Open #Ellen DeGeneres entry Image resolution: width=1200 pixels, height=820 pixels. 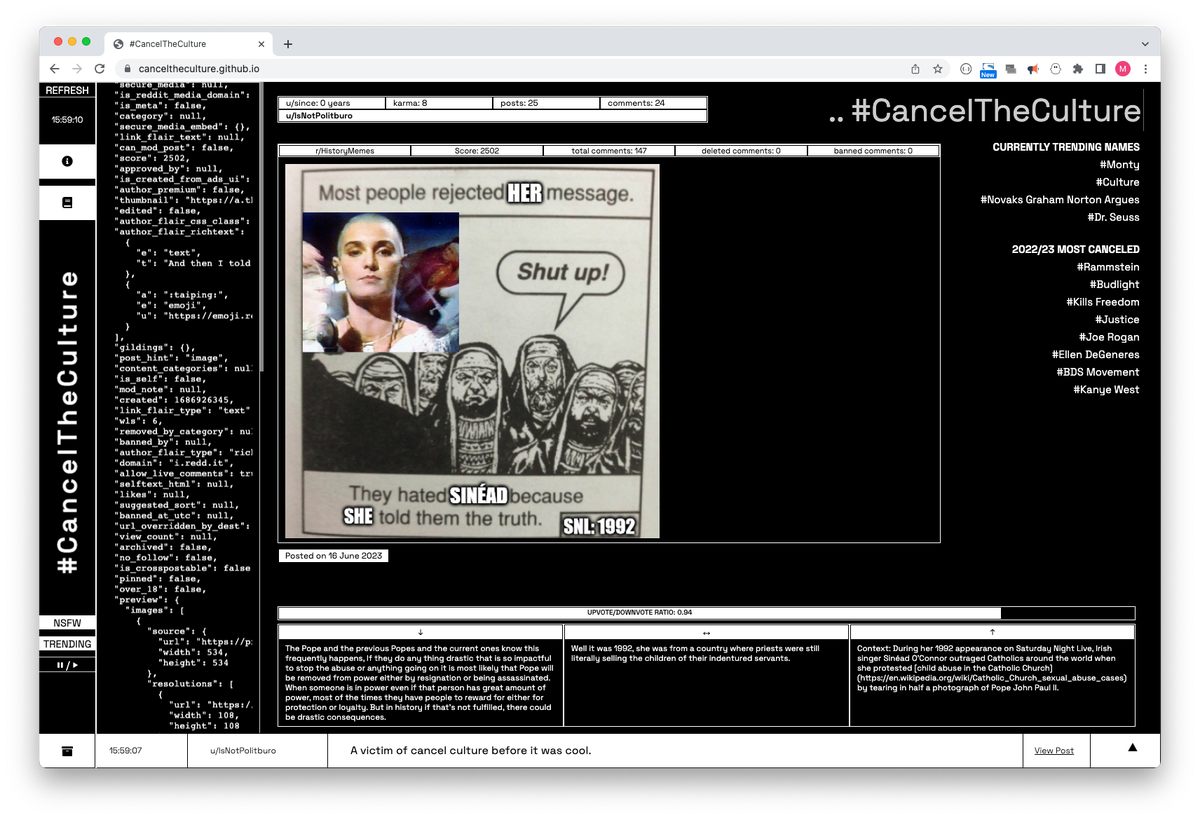(x=1095, y=355)
